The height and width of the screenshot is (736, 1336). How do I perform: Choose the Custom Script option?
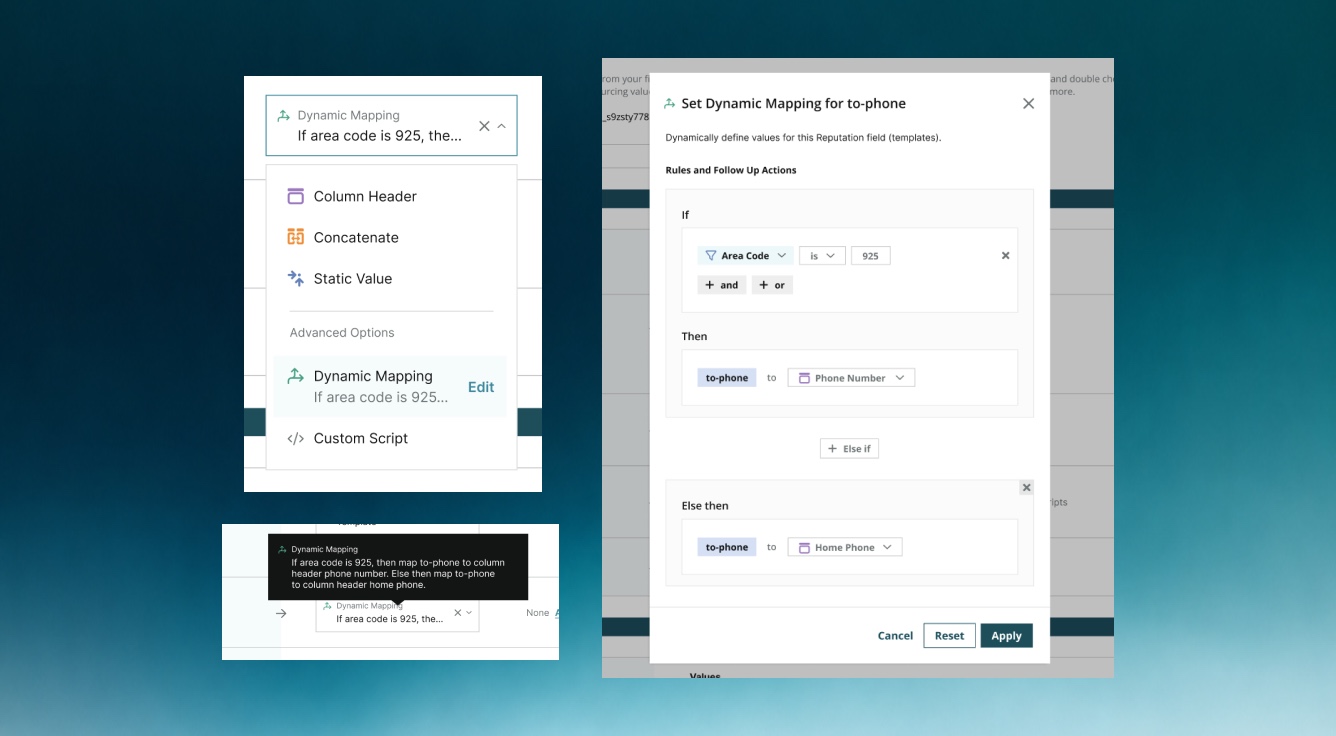pyautogui.click(x=391, y=438)
